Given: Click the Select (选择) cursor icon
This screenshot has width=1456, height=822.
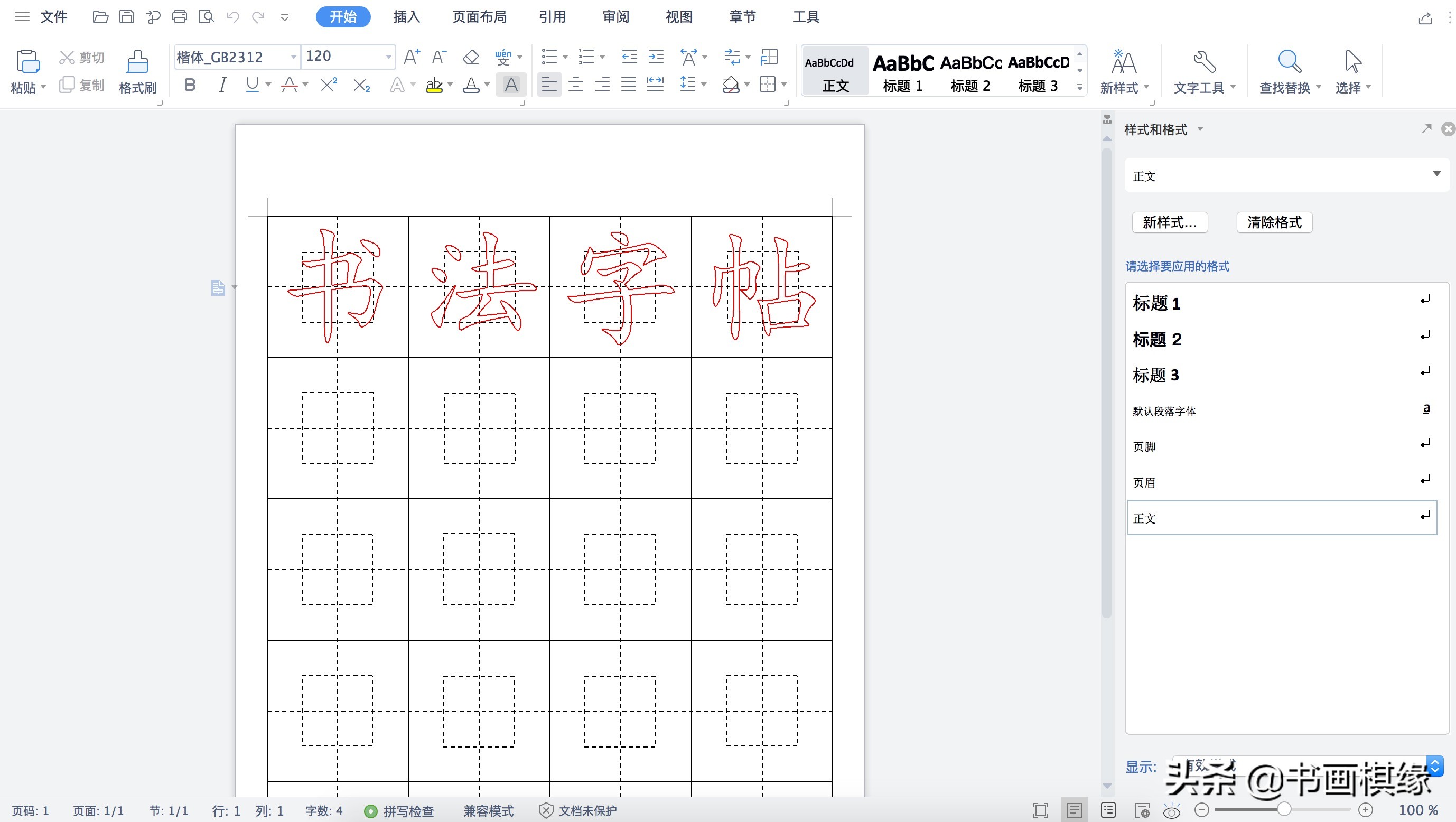Looking at the screenshot, I should point(1353,61).
